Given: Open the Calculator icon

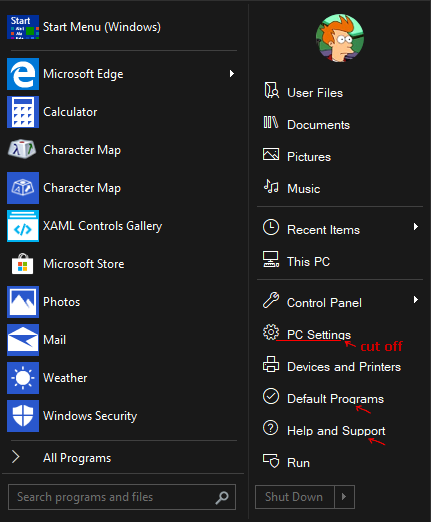Looking at the screenshot, I should [23, 112].
